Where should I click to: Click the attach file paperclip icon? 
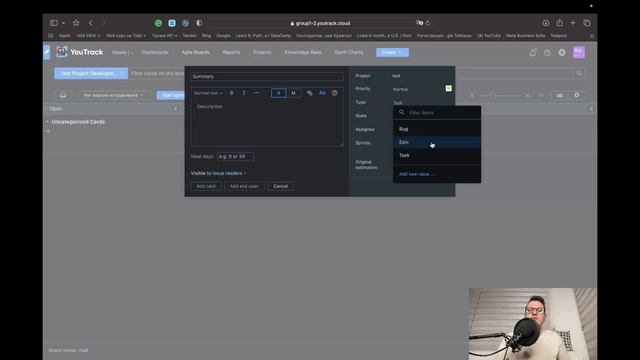click(309, 93)
